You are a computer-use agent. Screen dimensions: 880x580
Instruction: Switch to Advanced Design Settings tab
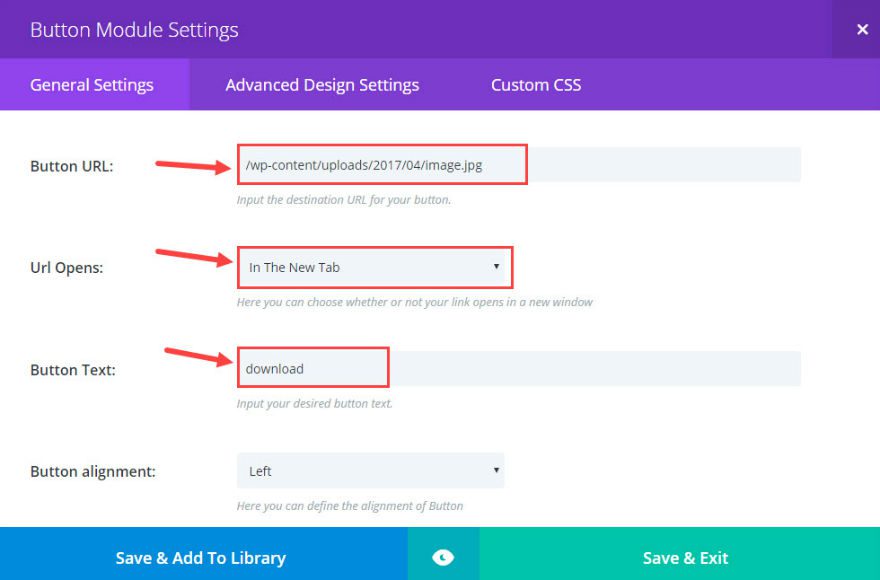[x=322, y=85]
